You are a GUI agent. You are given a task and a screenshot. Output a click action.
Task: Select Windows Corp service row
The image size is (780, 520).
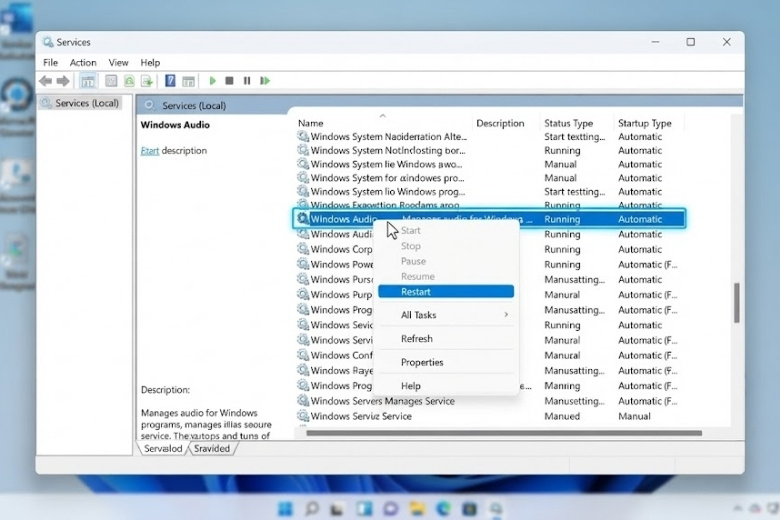point(489,249)
